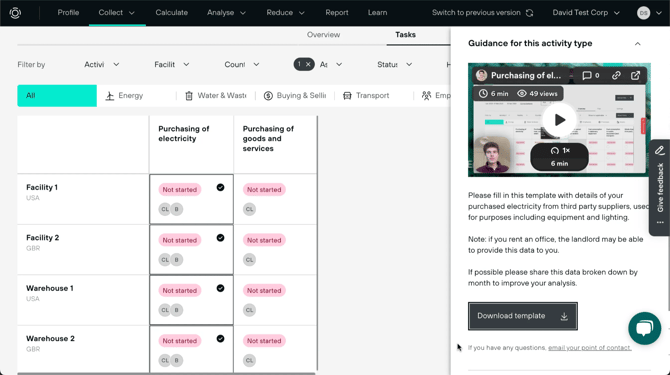The width and height of the screenshot is (670, 375).
Task: Click CL badge for Warehouse 1 goods and services
Action: (250, 310)
